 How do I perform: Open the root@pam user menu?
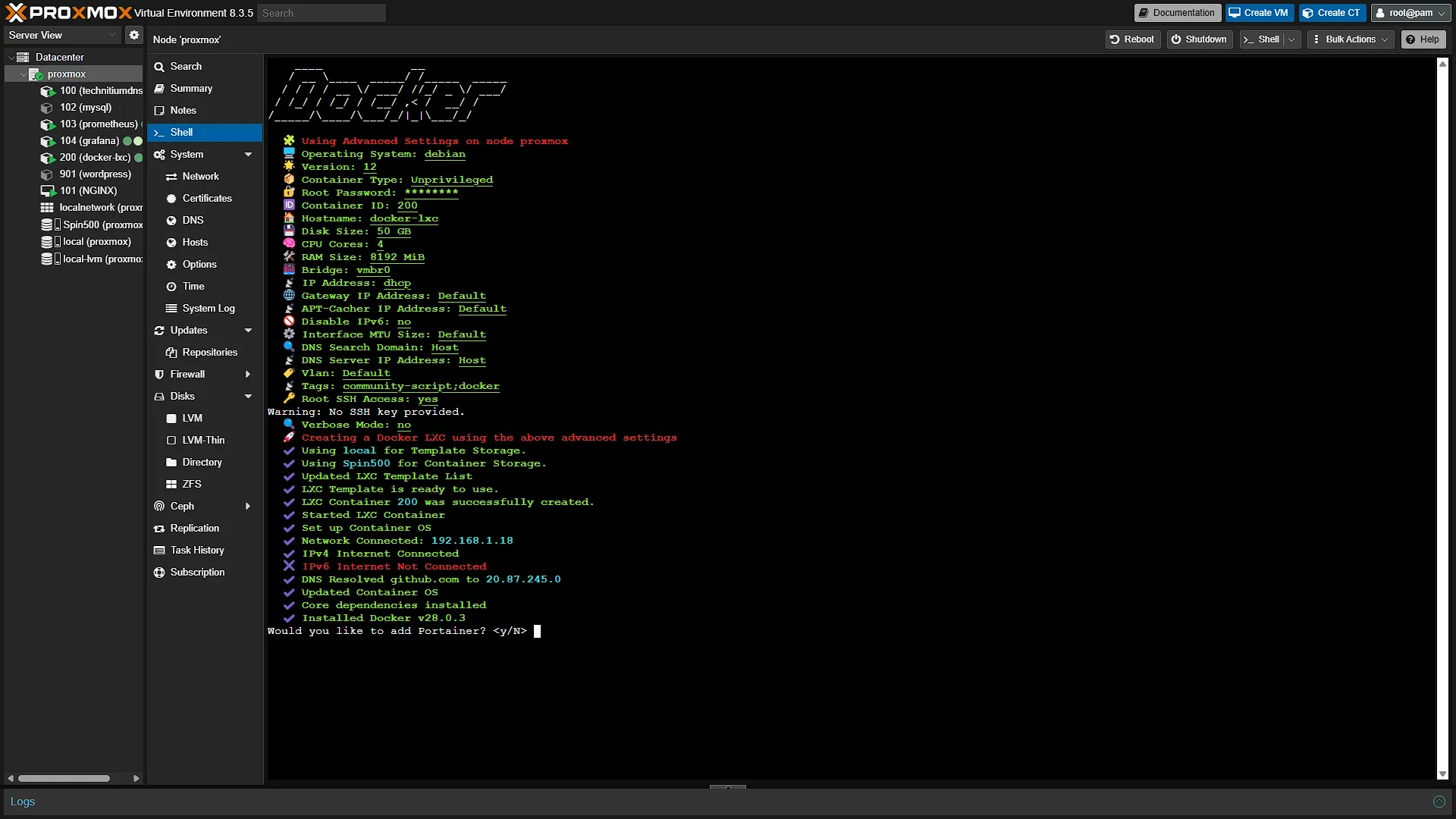point(1410,13)
